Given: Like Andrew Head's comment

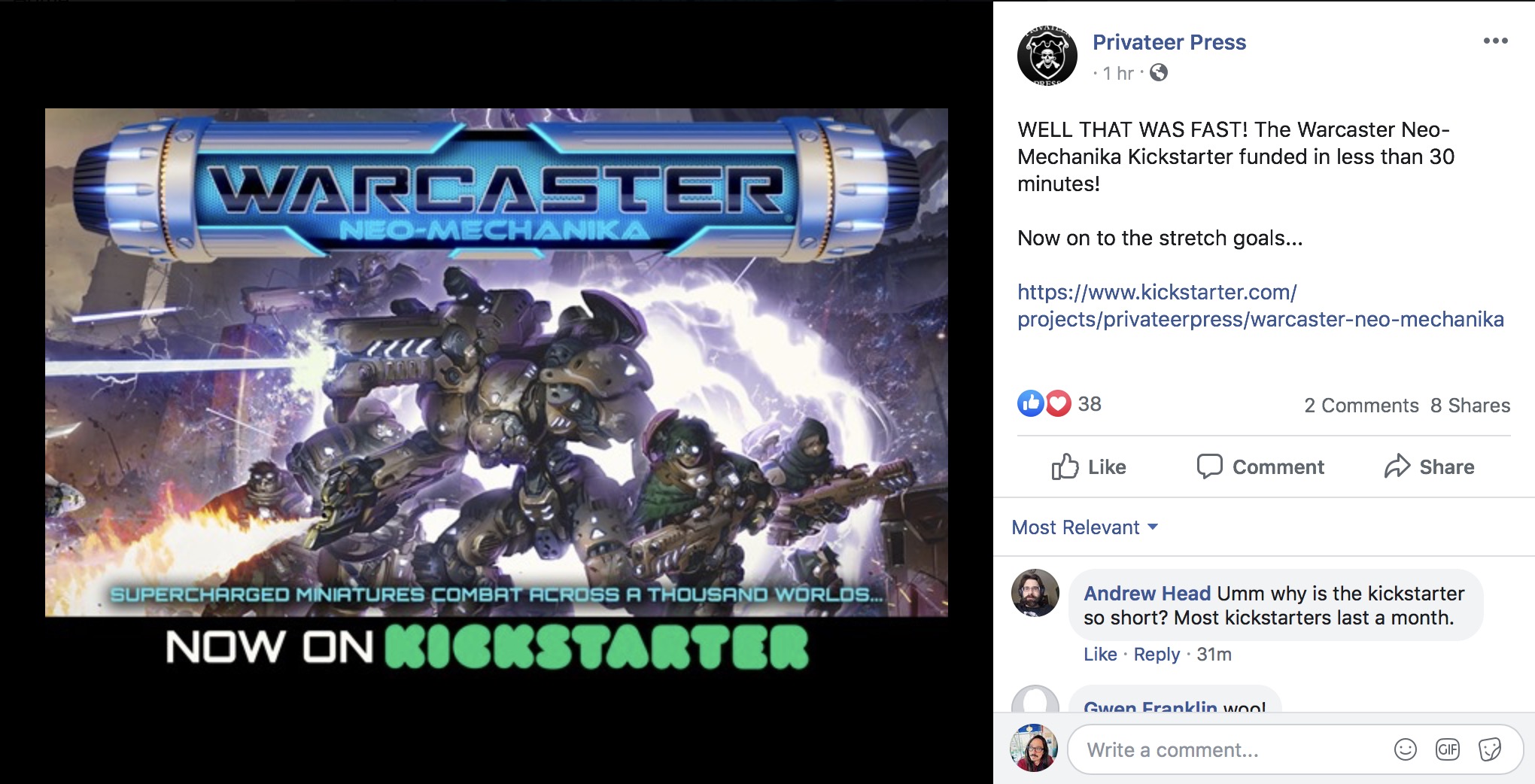Looking at the screenshot, I should coord(1099,655).
